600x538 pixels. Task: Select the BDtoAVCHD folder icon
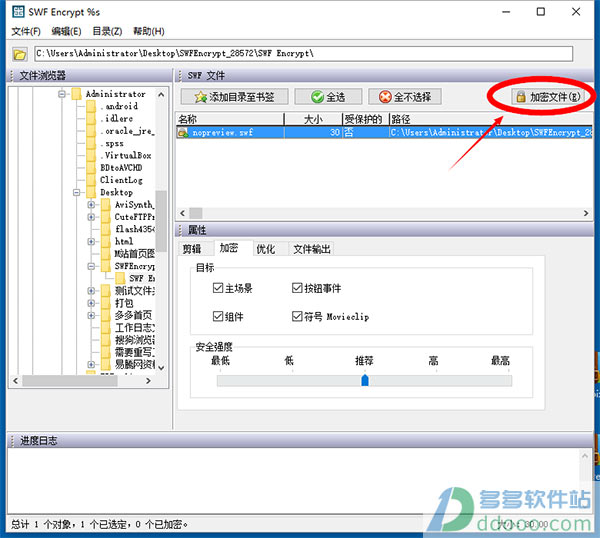(x=91, y=168)
